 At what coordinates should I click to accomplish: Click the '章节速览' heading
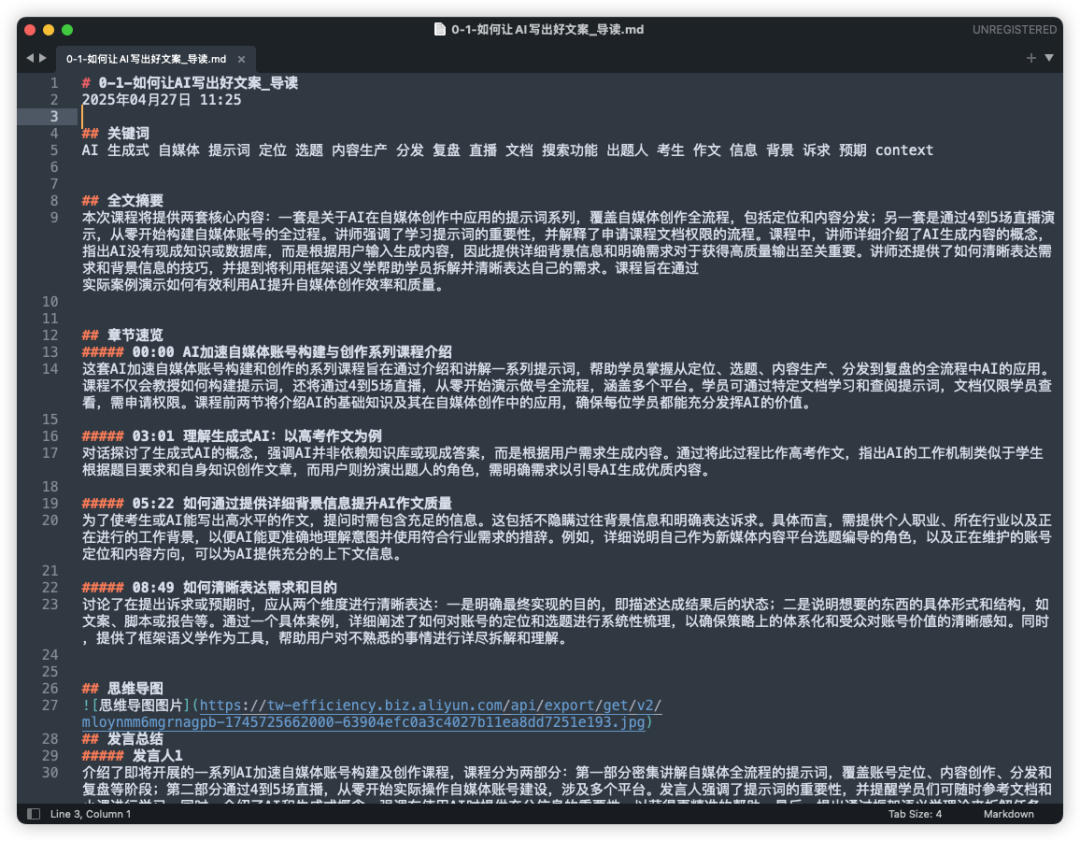click(x=135, y=335)
